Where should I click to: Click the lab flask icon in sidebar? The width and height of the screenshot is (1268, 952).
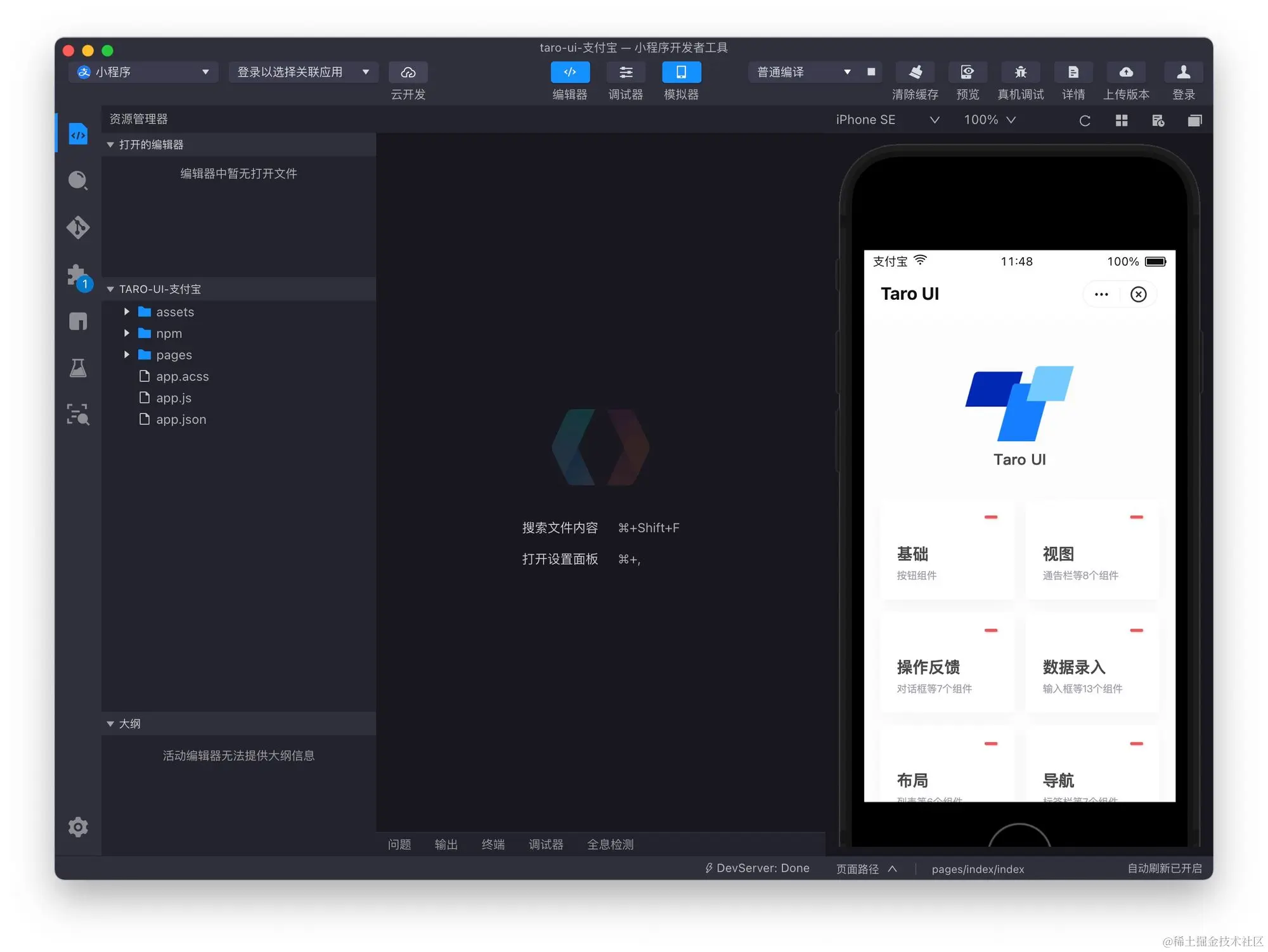(x=78, y=368)
